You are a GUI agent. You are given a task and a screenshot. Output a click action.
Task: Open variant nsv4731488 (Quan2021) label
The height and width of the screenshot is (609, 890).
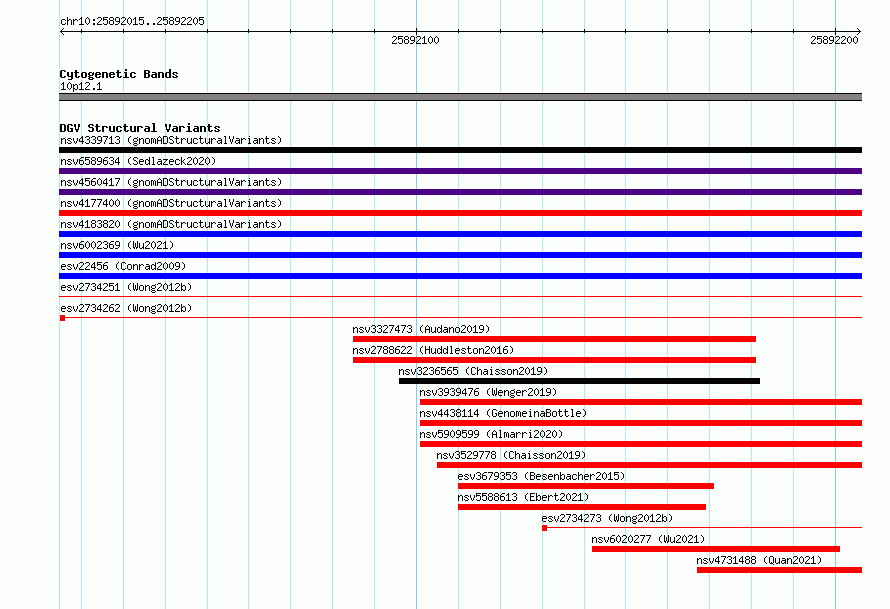[x=759, y=560]
